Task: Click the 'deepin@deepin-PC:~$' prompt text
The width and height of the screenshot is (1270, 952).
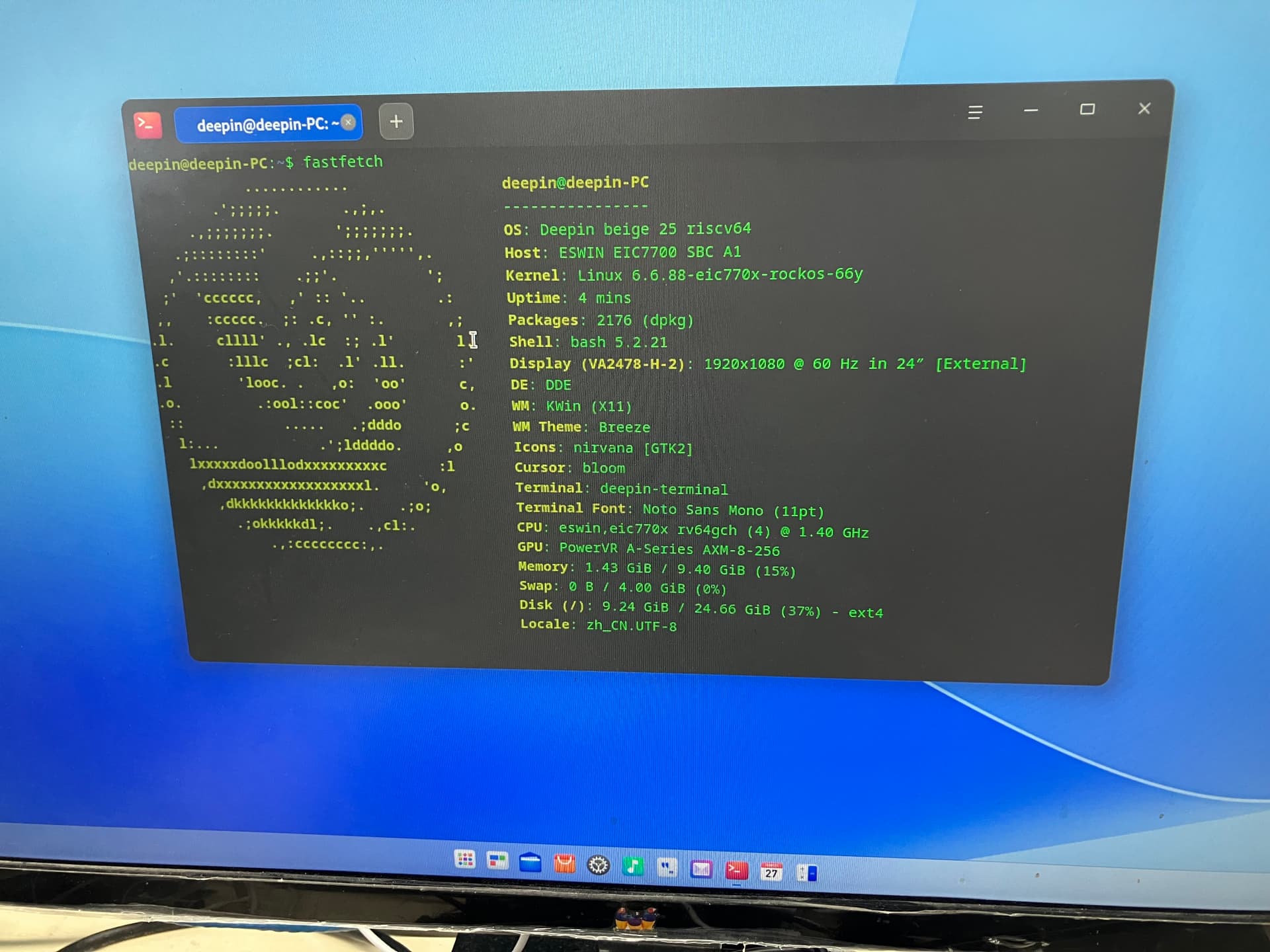Action: (211, 163)
